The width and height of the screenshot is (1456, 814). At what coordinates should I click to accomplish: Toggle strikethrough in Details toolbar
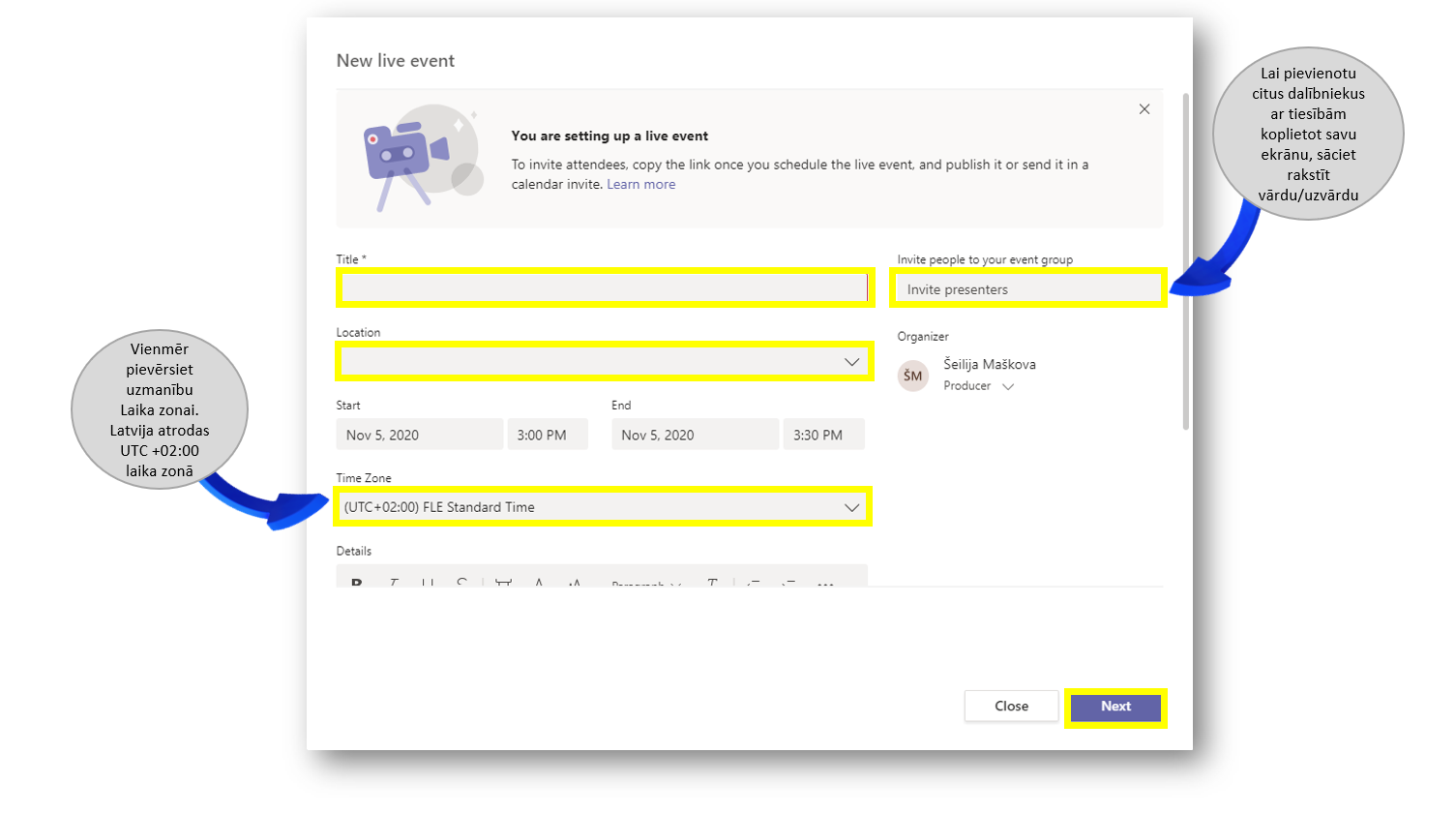pos(462,583)
